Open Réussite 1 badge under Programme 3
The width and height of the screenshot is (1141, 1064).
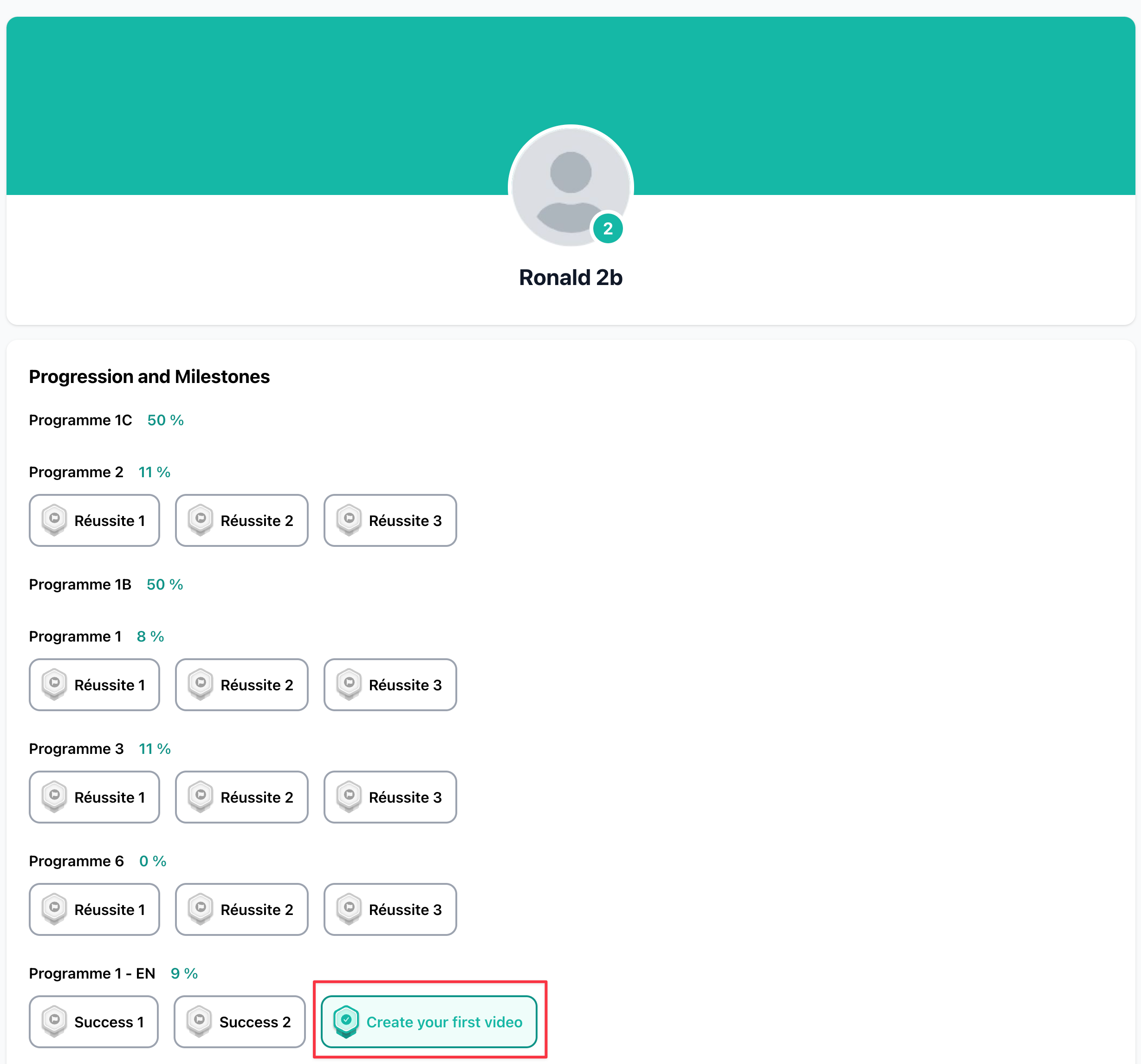(x=94, y=797)
